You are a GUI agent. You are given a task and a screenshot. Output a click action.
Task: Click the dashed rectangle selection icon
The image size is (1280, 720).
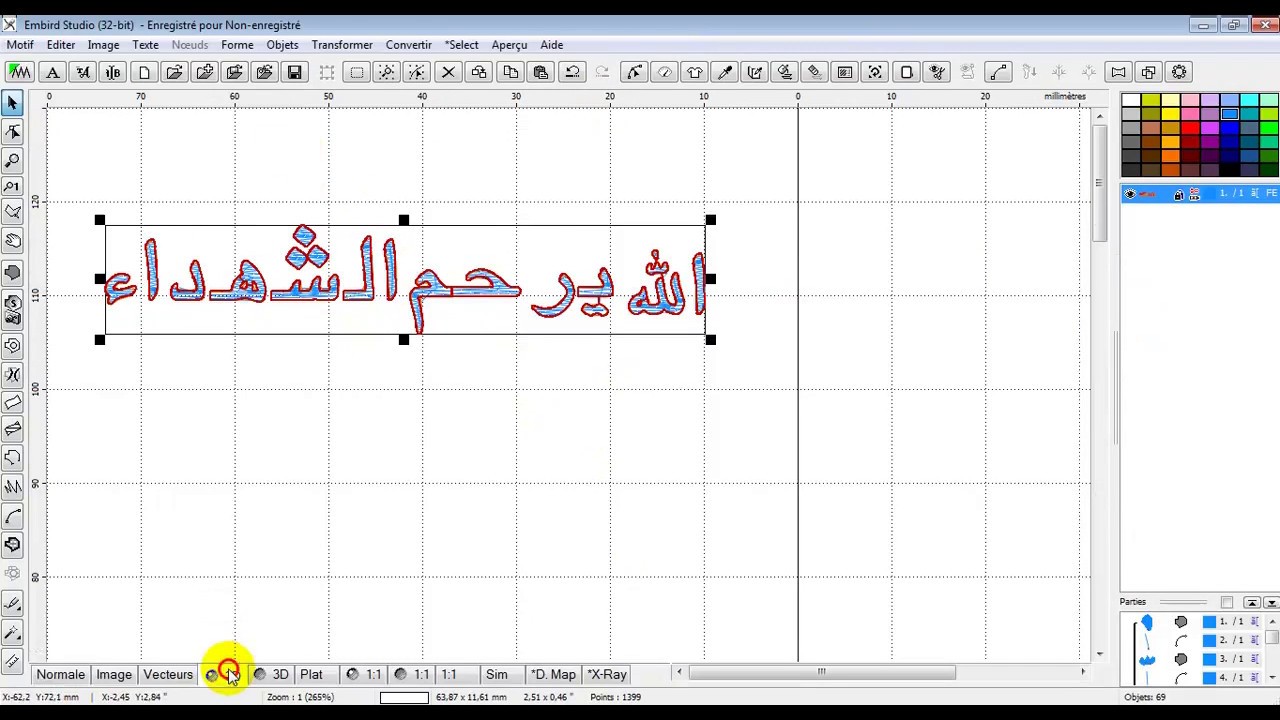click(356, 72)
